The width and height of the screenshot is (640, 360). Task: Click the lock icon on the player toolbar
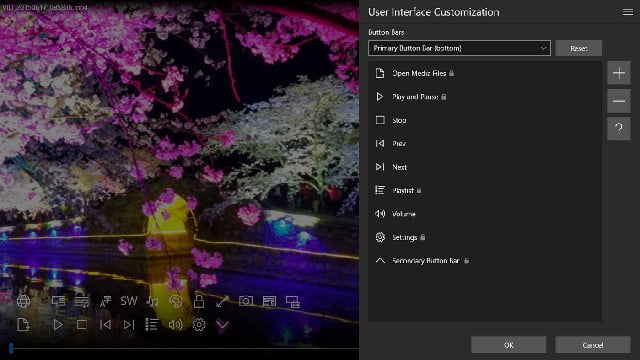[x=199, y=301]
